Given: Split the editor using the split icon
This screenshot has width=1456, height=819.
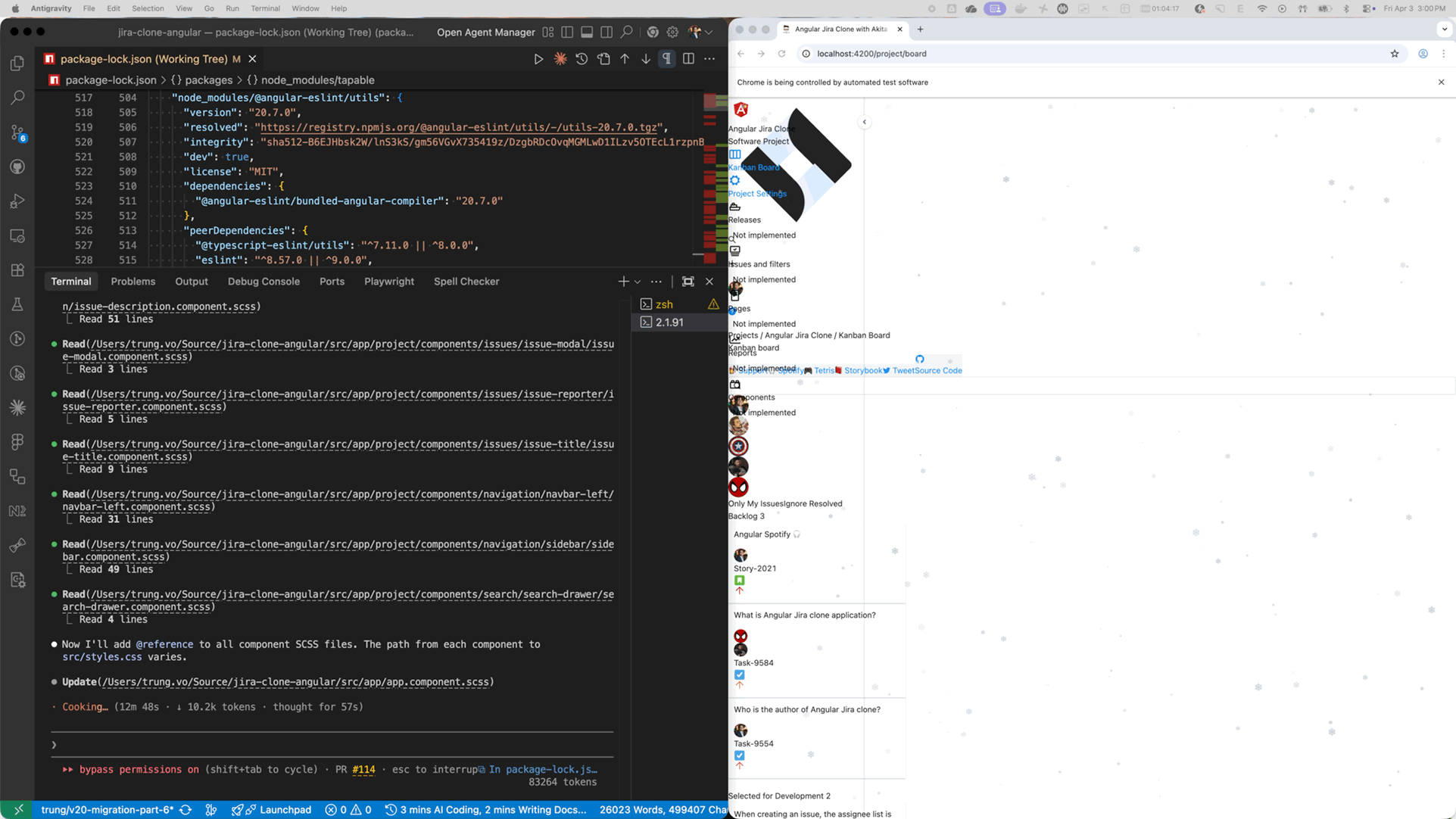Looking at the screenshot, I should point(687,58).
